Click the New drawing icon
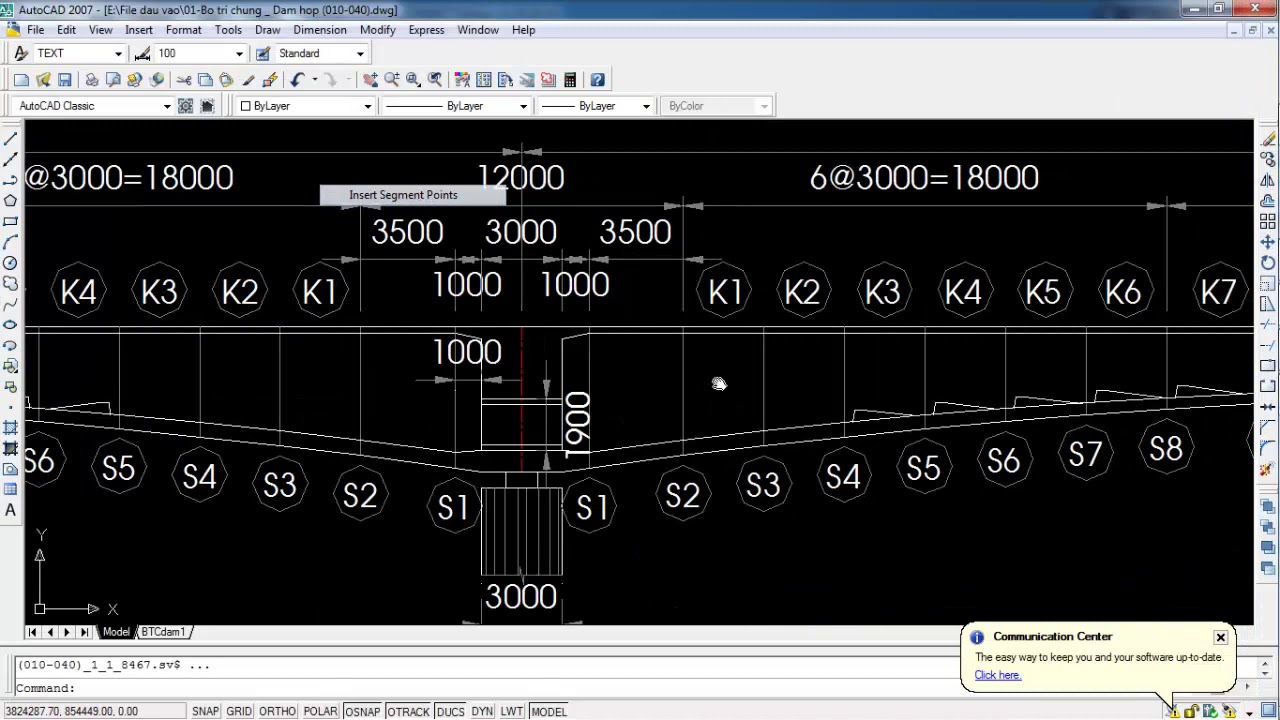1280x720 pixels. click(x=21, y=80)
